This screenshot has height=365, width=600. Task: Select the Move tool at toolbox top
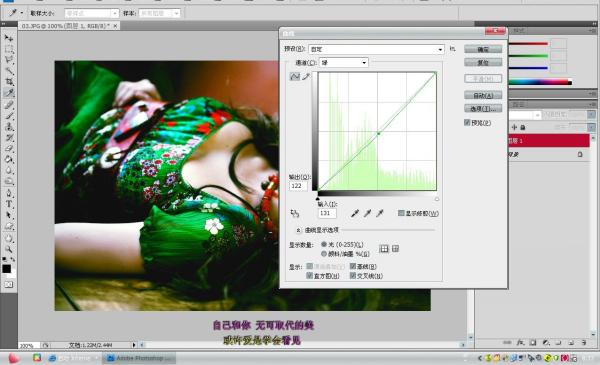point(9,38)
